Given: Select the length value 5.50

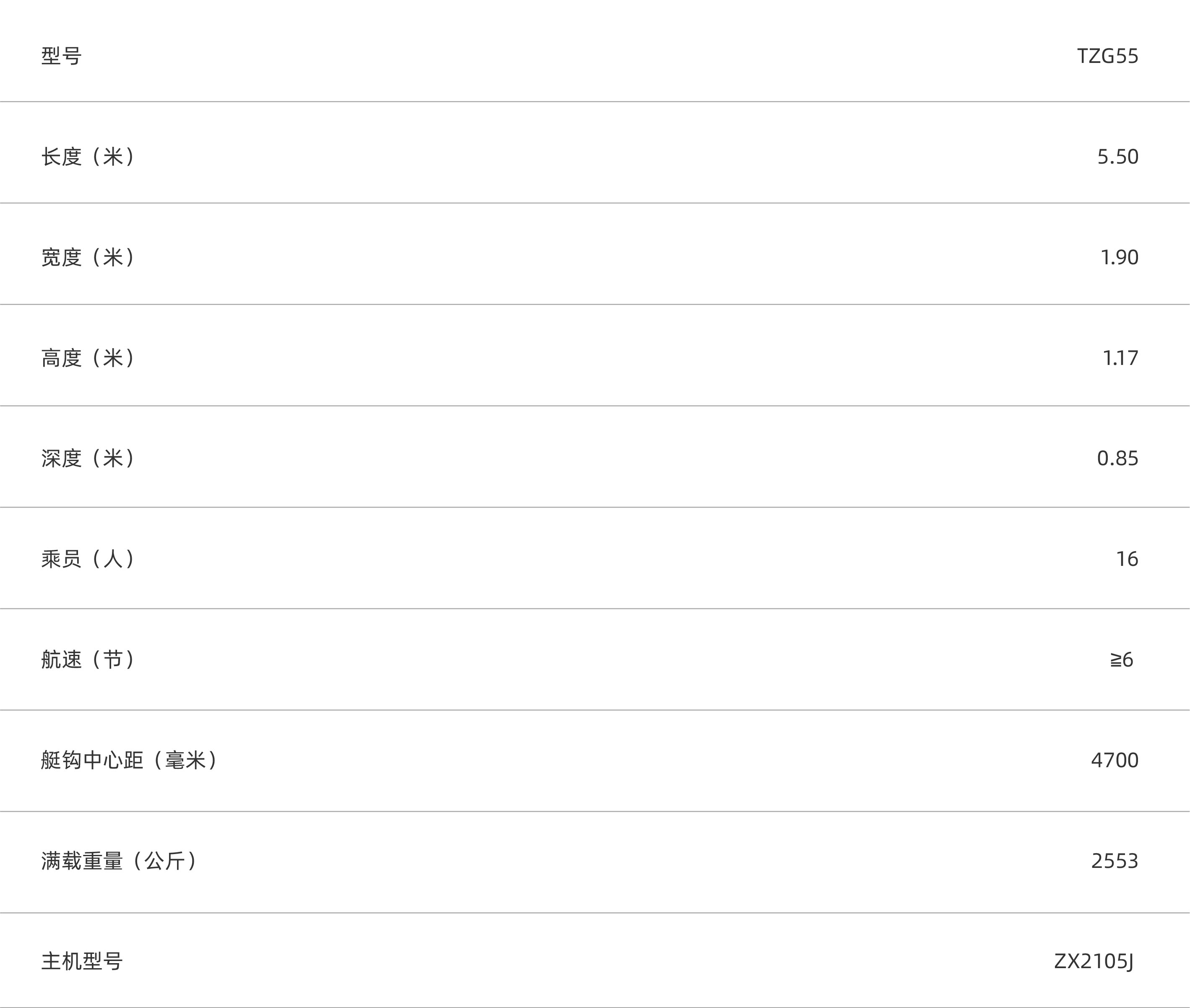Looking at the screenshot, I should [1117, 156].
